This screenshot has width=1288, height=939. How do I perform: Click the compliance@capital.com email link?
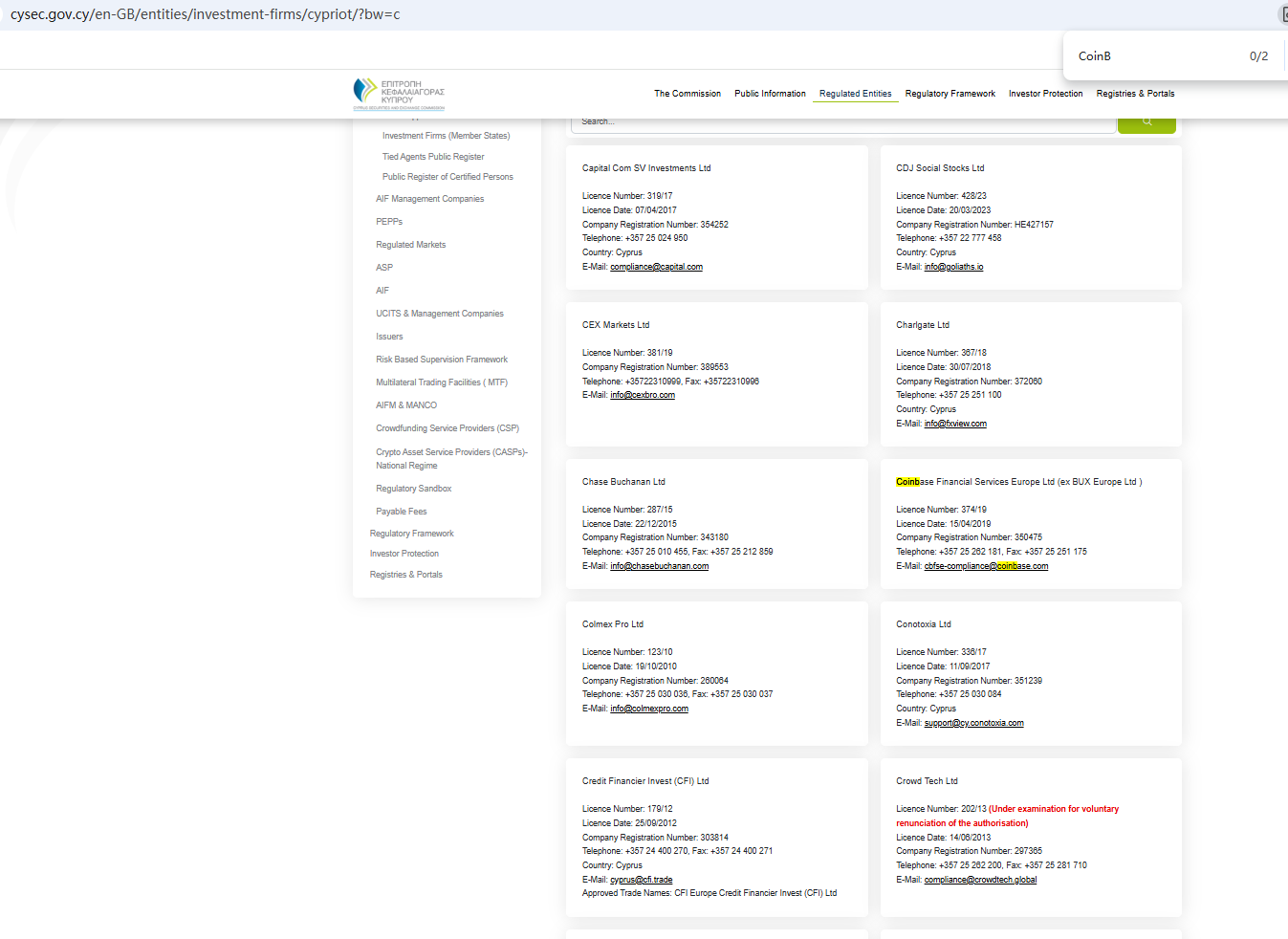tap(656, 267)
